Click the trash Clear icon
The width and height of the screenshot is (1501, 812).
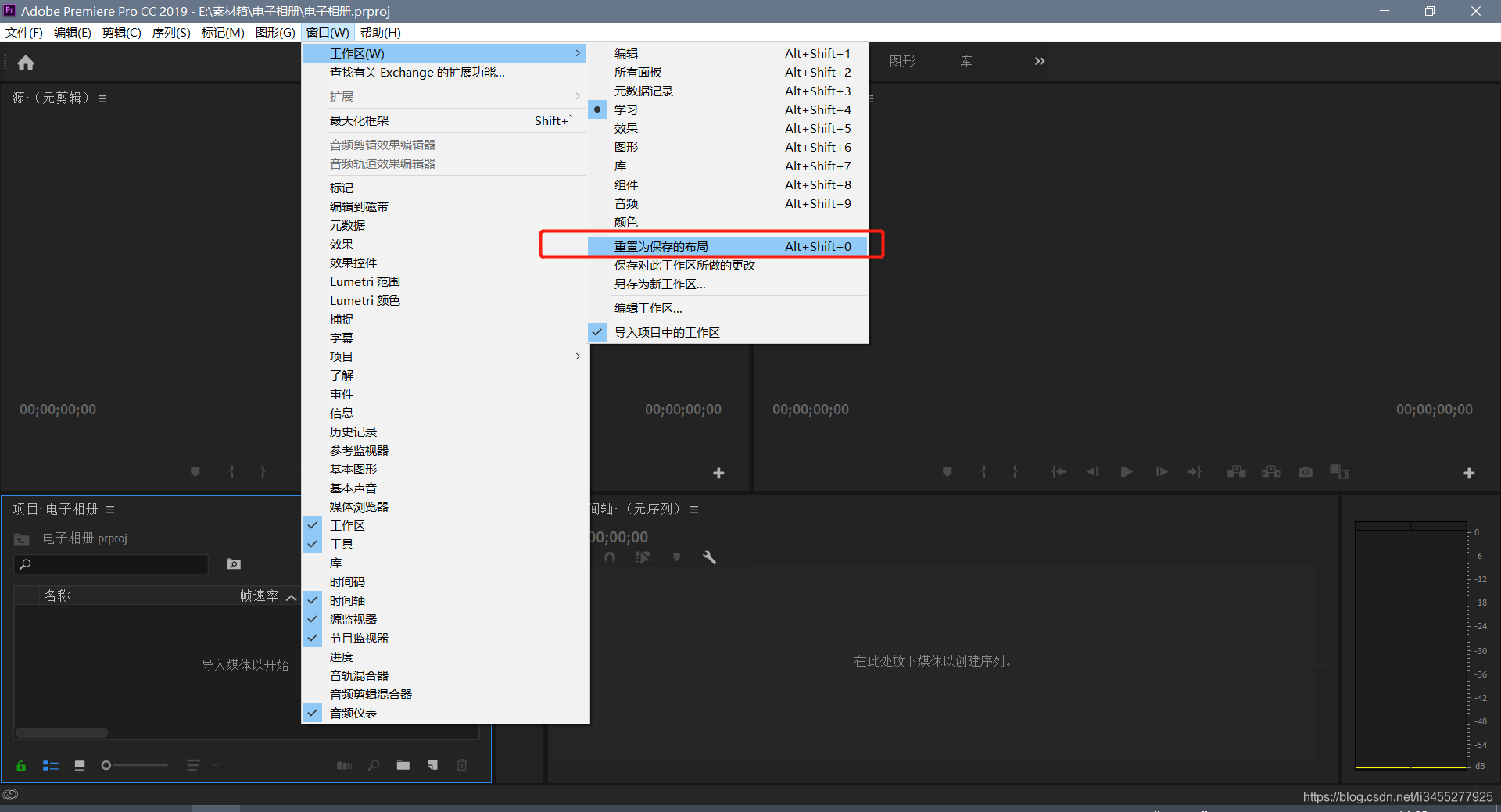point(462,766)
